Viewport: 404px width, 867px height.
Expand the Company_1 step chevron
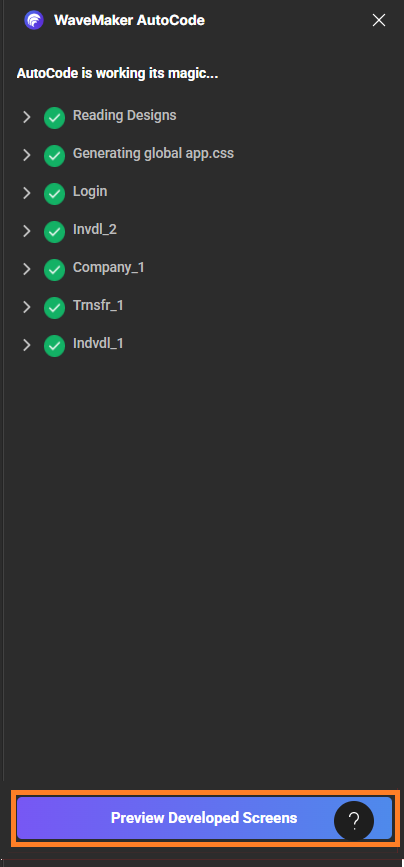click(x=26, y=269)
